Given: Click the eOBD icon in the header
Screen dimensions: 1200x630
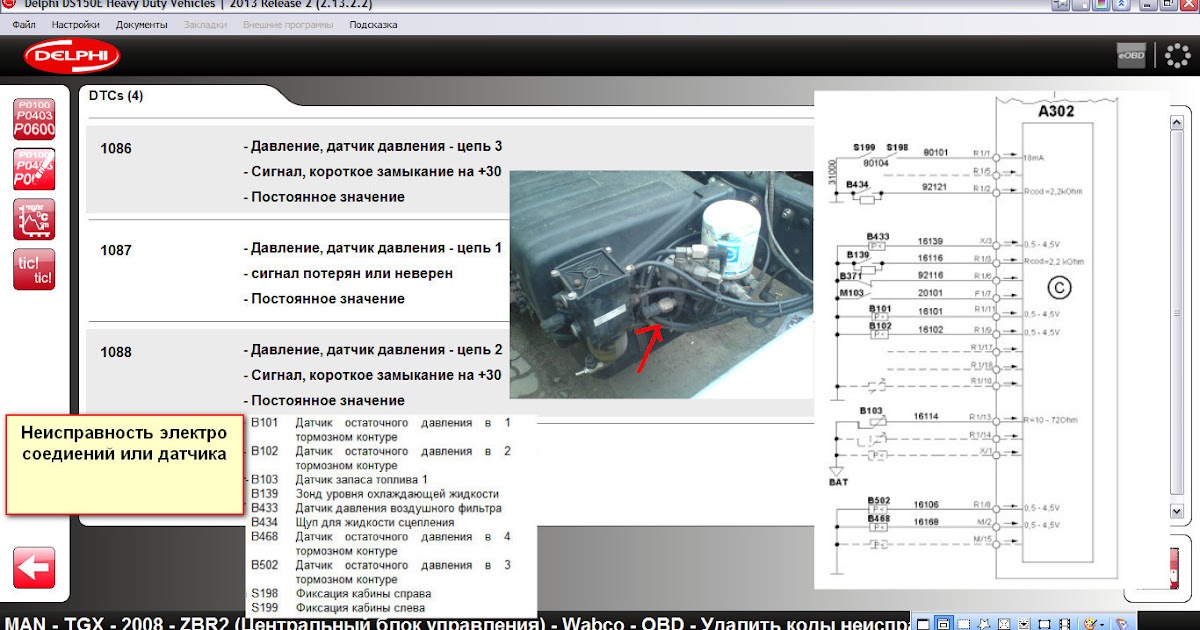Looking at the screenshot, I should (1131, 56).
